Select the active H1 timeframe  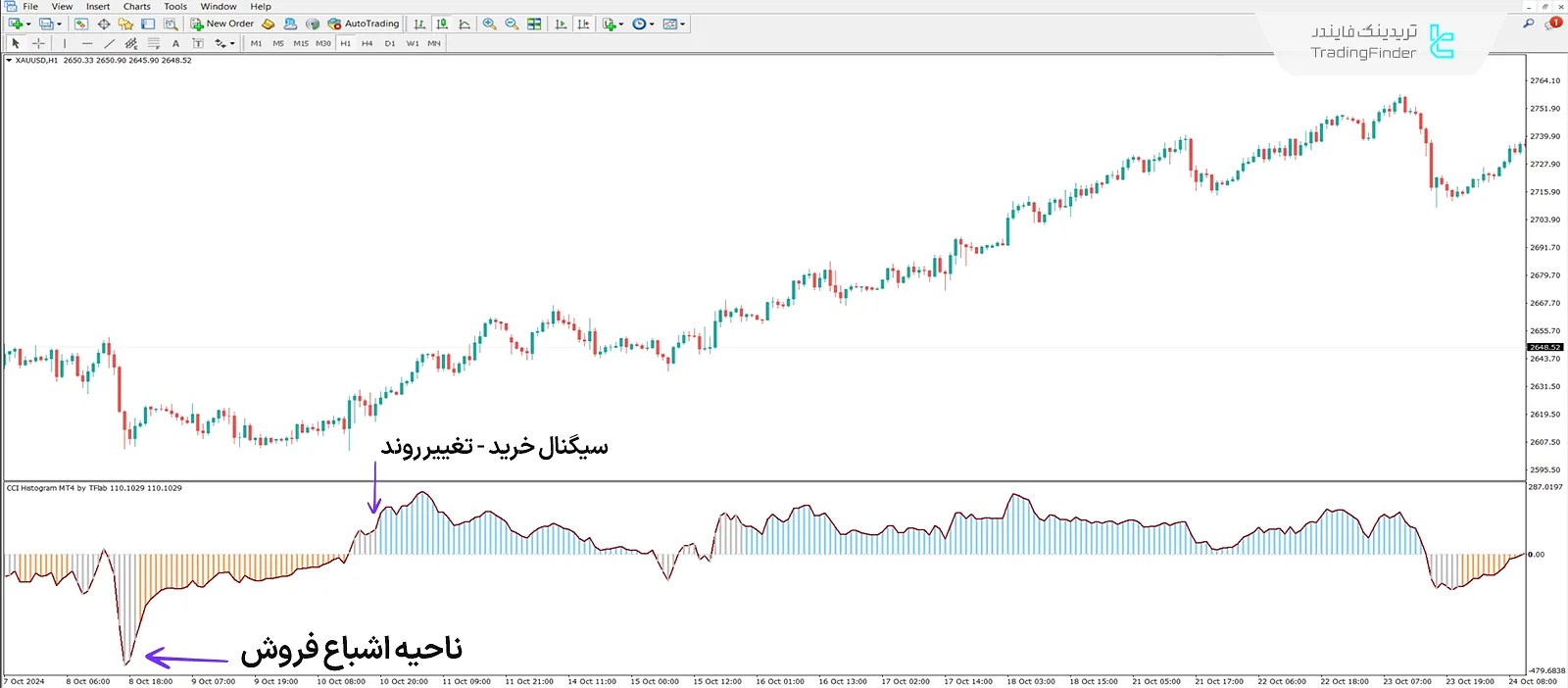345,43
